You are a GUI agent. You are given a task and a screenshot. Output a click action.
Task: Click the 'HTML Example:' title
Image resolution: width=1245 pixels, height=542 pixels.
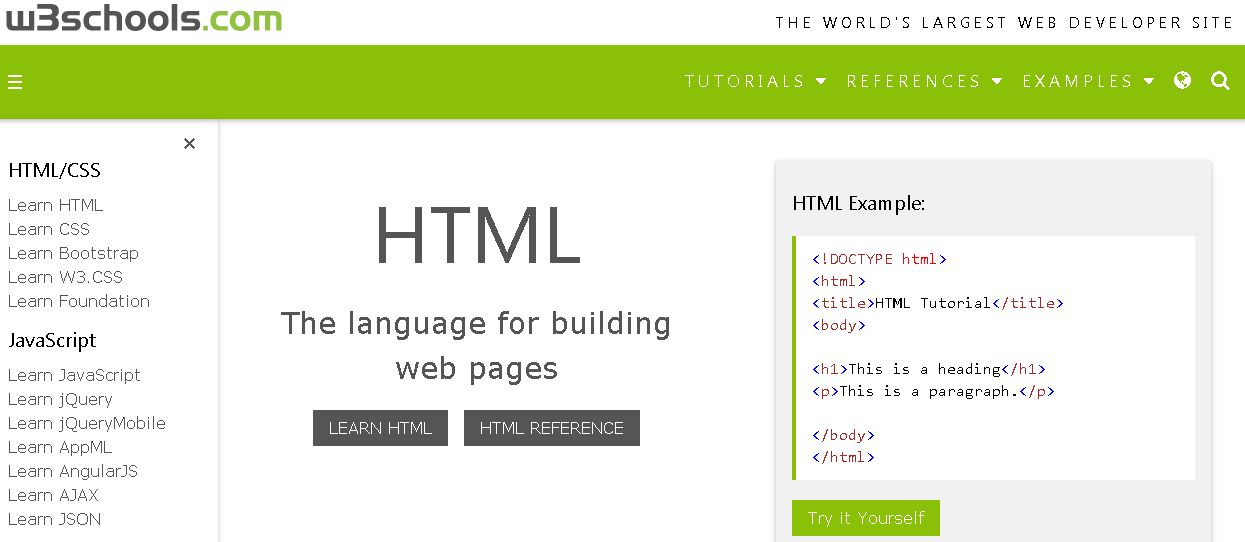(x=859, y=203)
